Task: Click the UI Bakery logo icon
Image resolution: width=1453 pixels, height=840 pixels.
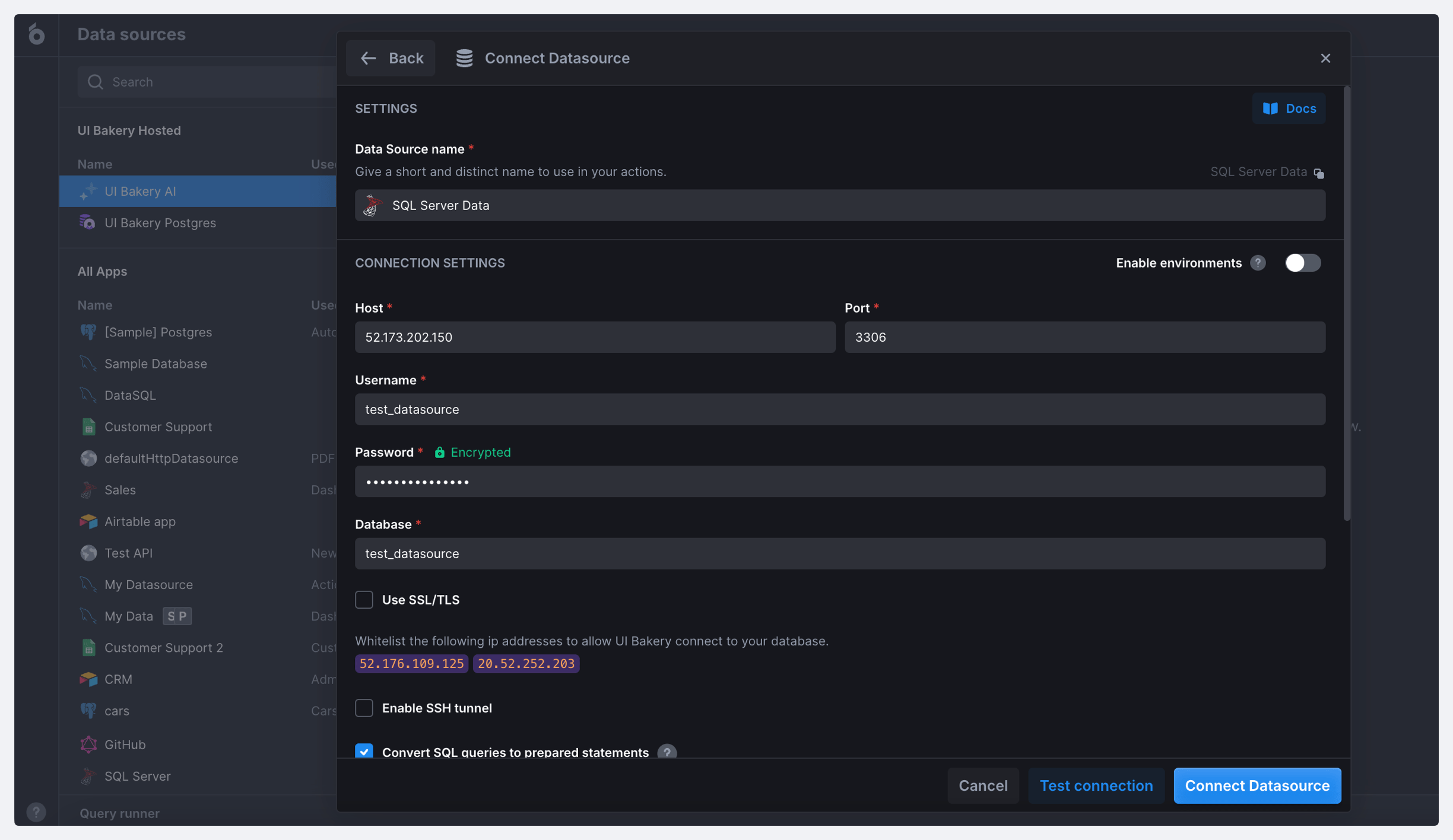Action: point(36,34)
